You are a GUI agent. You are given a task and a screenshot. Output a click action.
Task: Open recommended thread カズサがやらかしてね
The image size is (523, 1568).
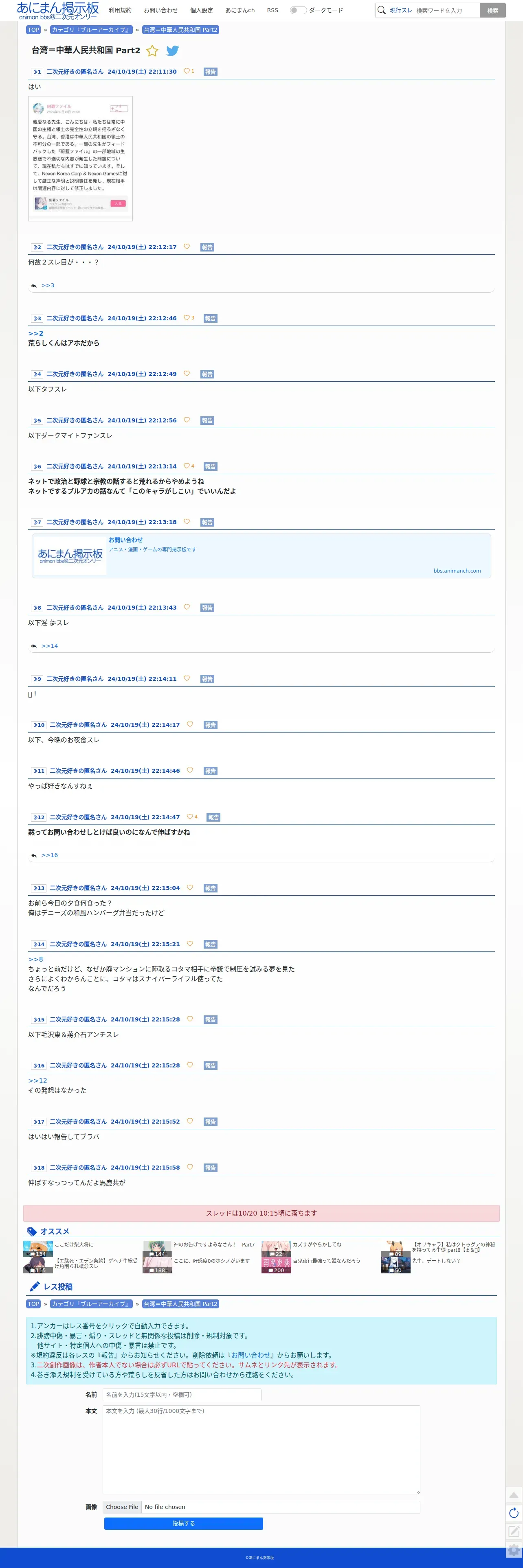(x=317, y=1245)
